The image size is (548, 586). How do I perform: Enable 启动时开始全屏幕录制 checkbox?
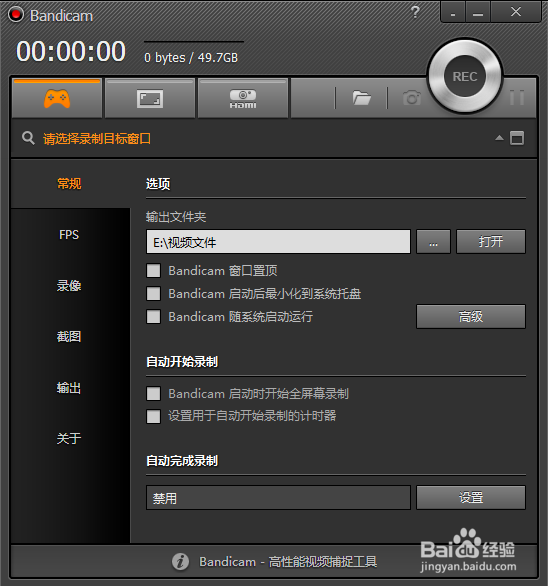click(x=153, y=394)
